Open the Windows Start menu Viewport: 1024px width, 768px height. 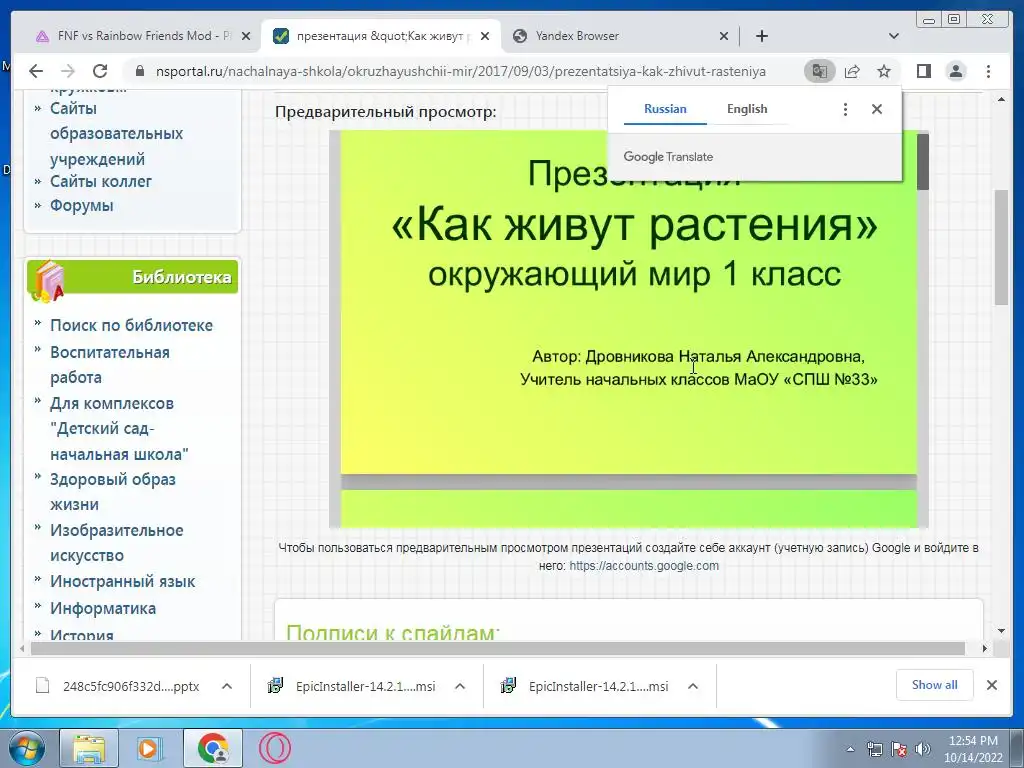pos(27,748)
